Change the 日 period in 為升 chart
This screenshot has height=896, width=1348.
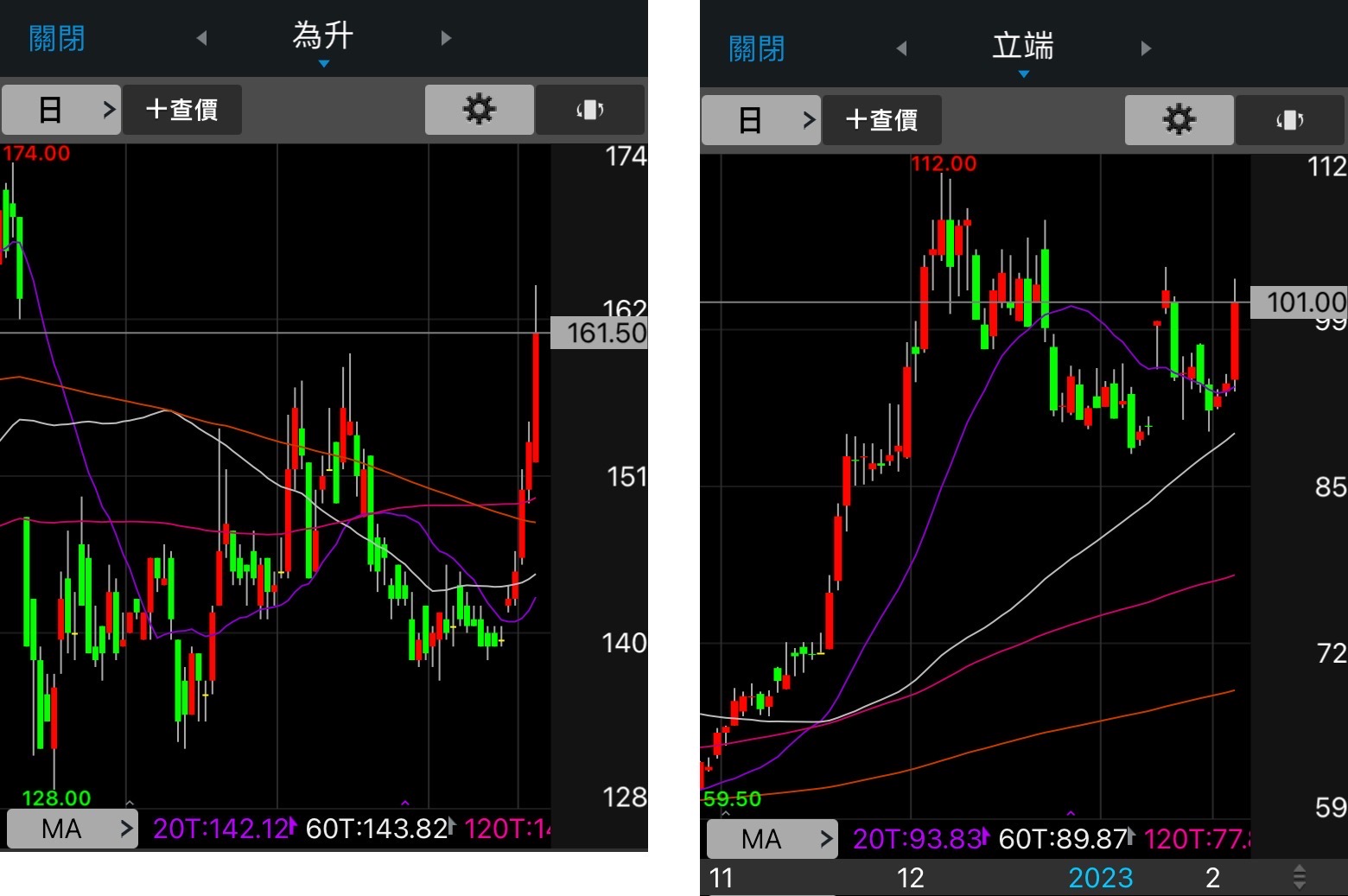60,110
